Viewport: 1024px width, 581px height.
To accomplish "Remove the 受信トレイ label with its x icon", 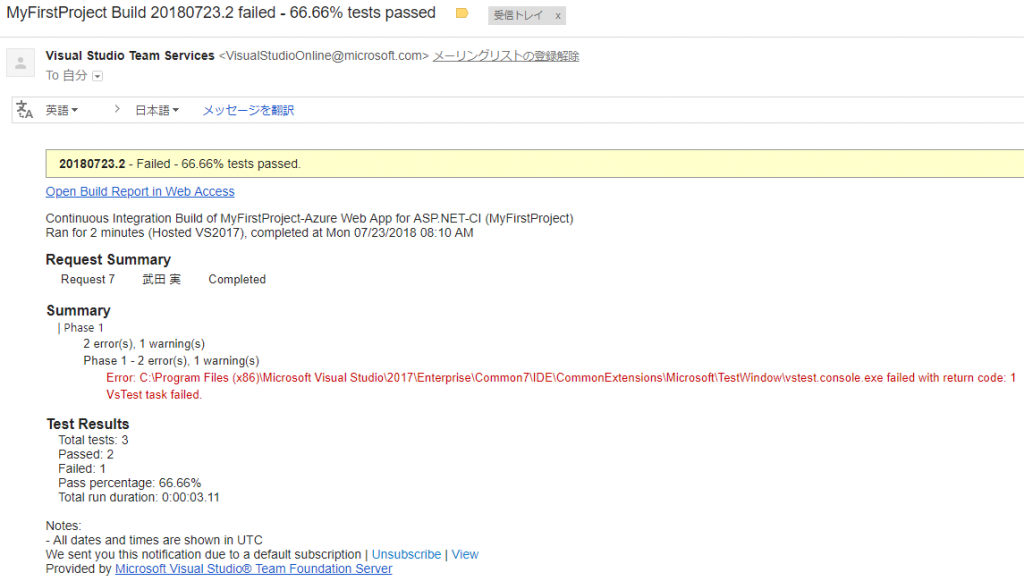I will tap(559, 14).
